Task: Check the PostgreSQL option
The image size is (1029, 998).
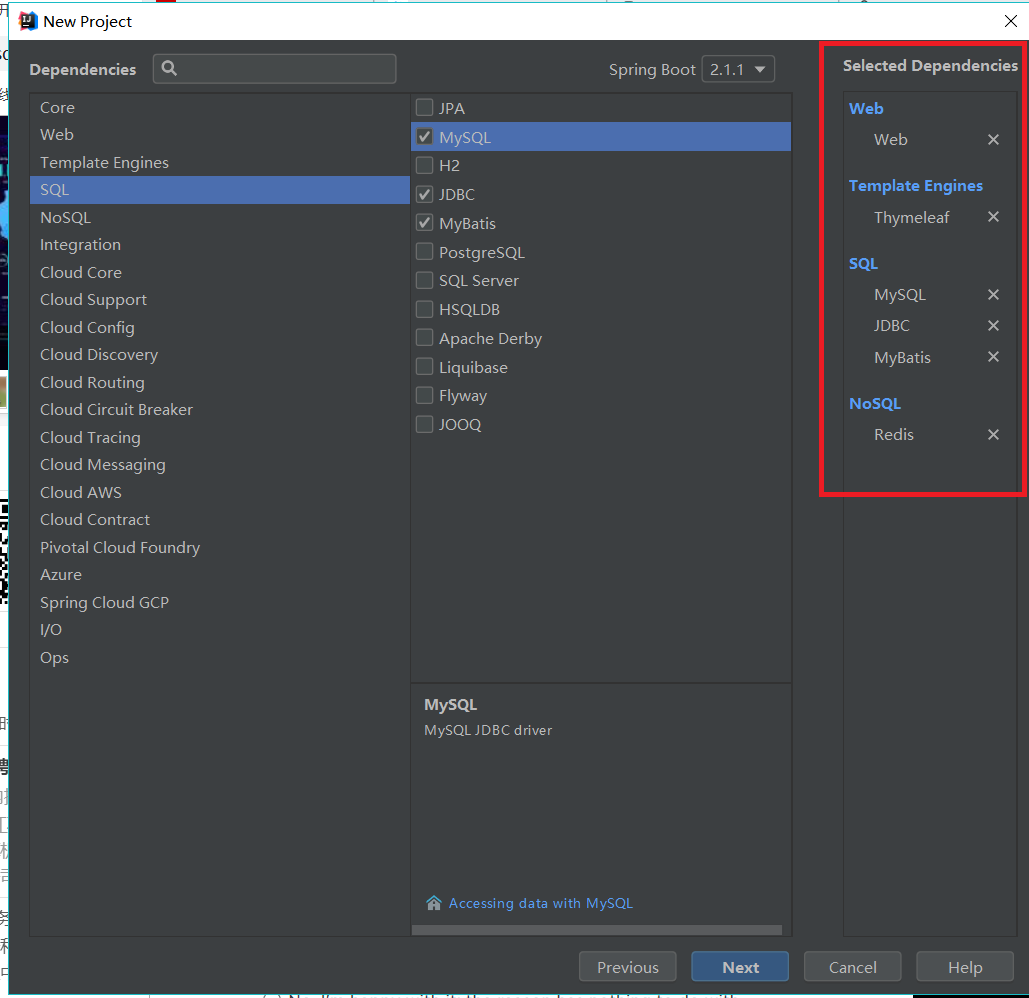Action: (x=425, y=251)
